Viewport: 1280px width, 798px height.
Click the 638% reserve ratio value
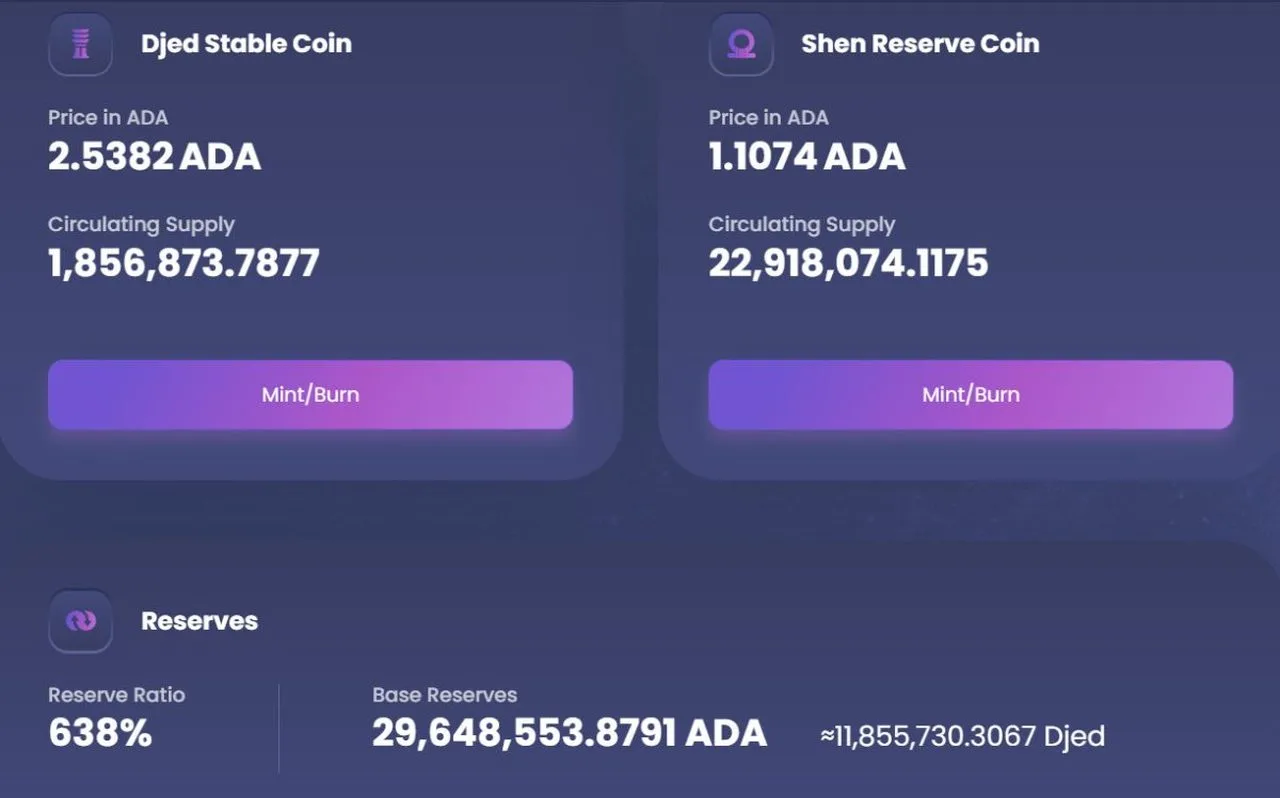pyautogui.click(x=100, y=734)
